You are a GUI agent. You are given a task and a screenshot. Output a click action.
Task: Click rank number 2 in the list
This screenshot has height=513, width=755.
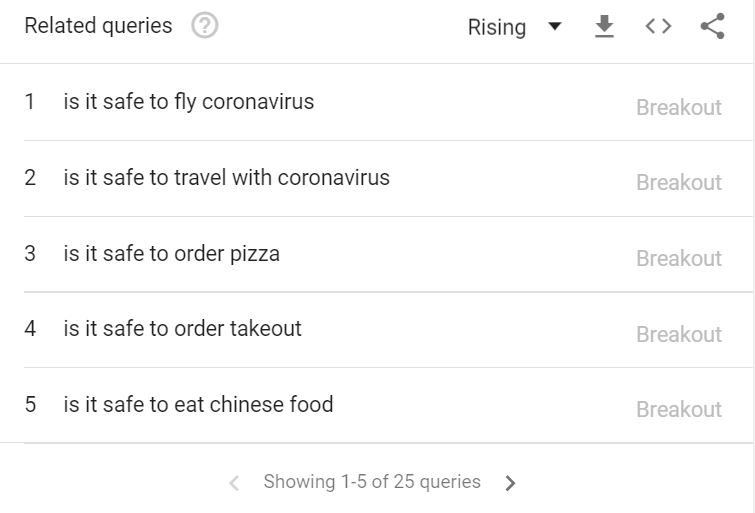[x=30, y=178]
